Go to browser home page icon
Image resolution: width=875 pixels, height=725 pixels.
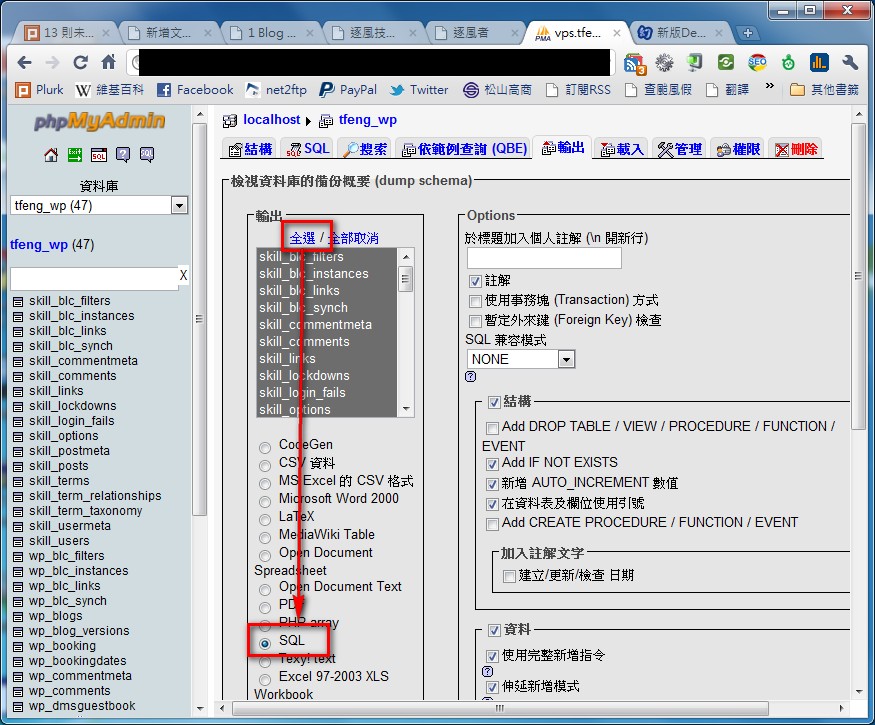[x=109, y=62]
